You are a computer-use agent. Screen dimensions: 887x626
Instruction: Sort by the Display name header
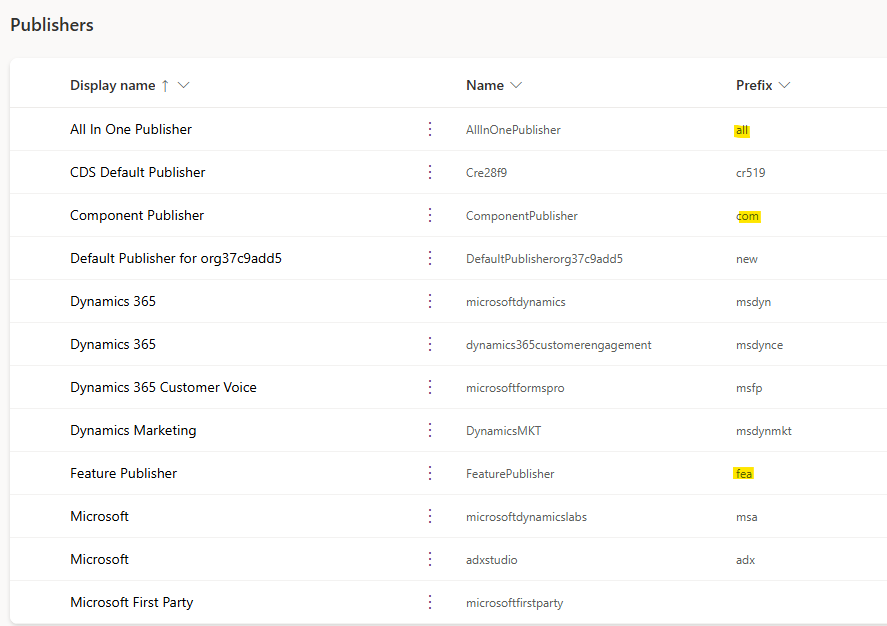(x=113, y=85)
